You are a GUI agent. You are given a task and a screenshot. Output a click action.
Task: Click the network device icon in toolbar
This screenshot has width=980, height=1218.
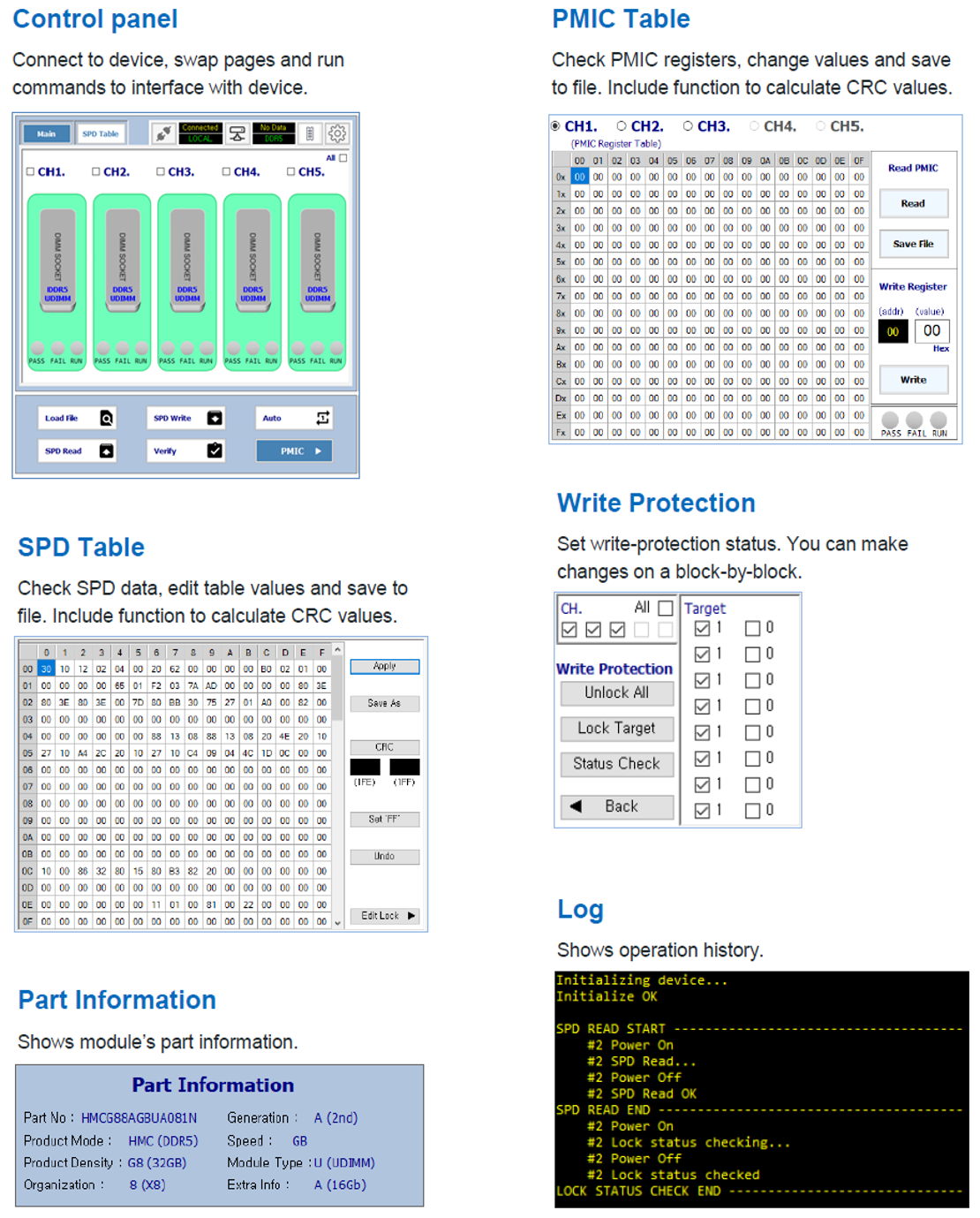pos(237,133)
